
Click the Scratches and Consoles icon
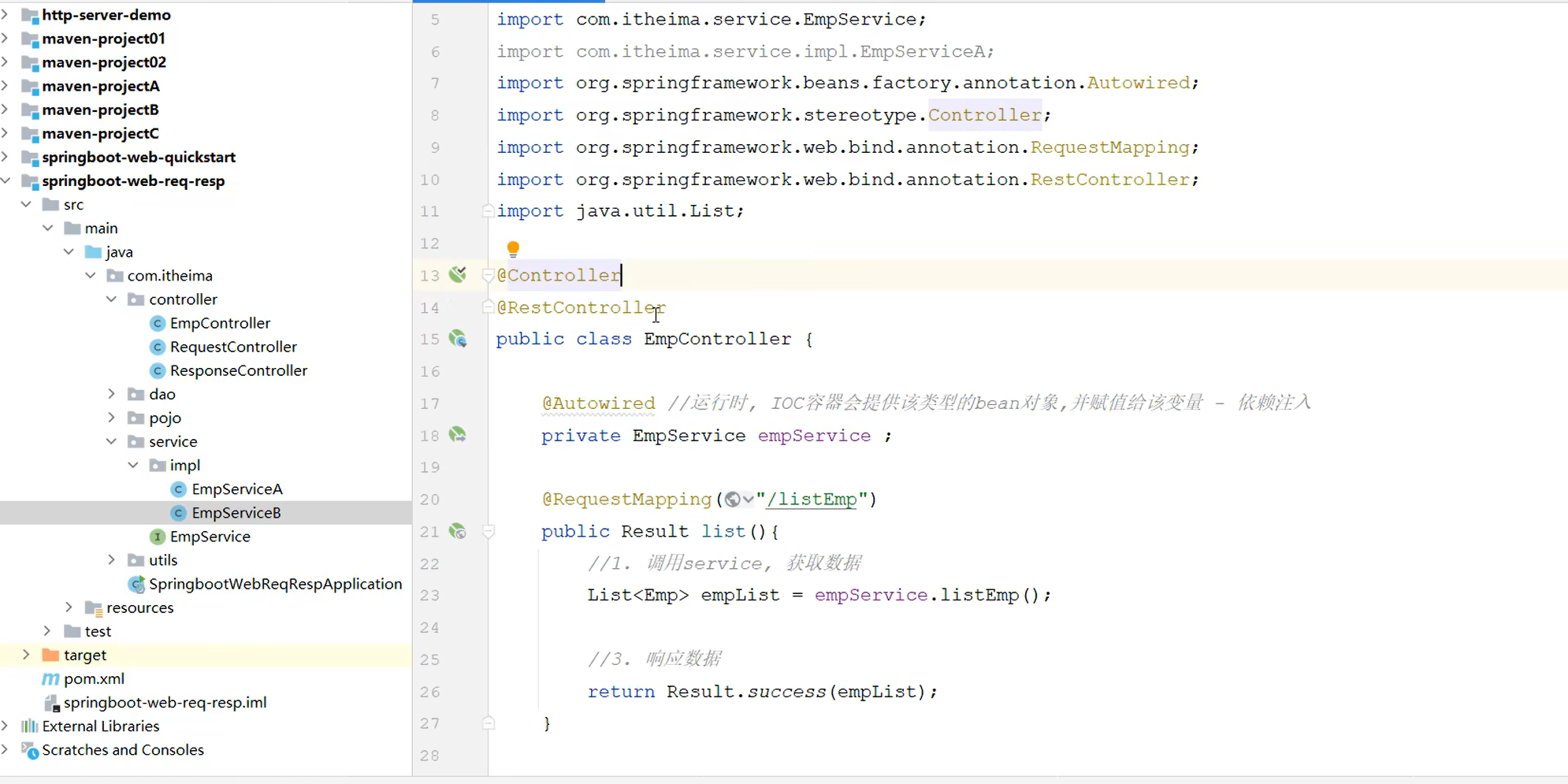coord(29,752)
